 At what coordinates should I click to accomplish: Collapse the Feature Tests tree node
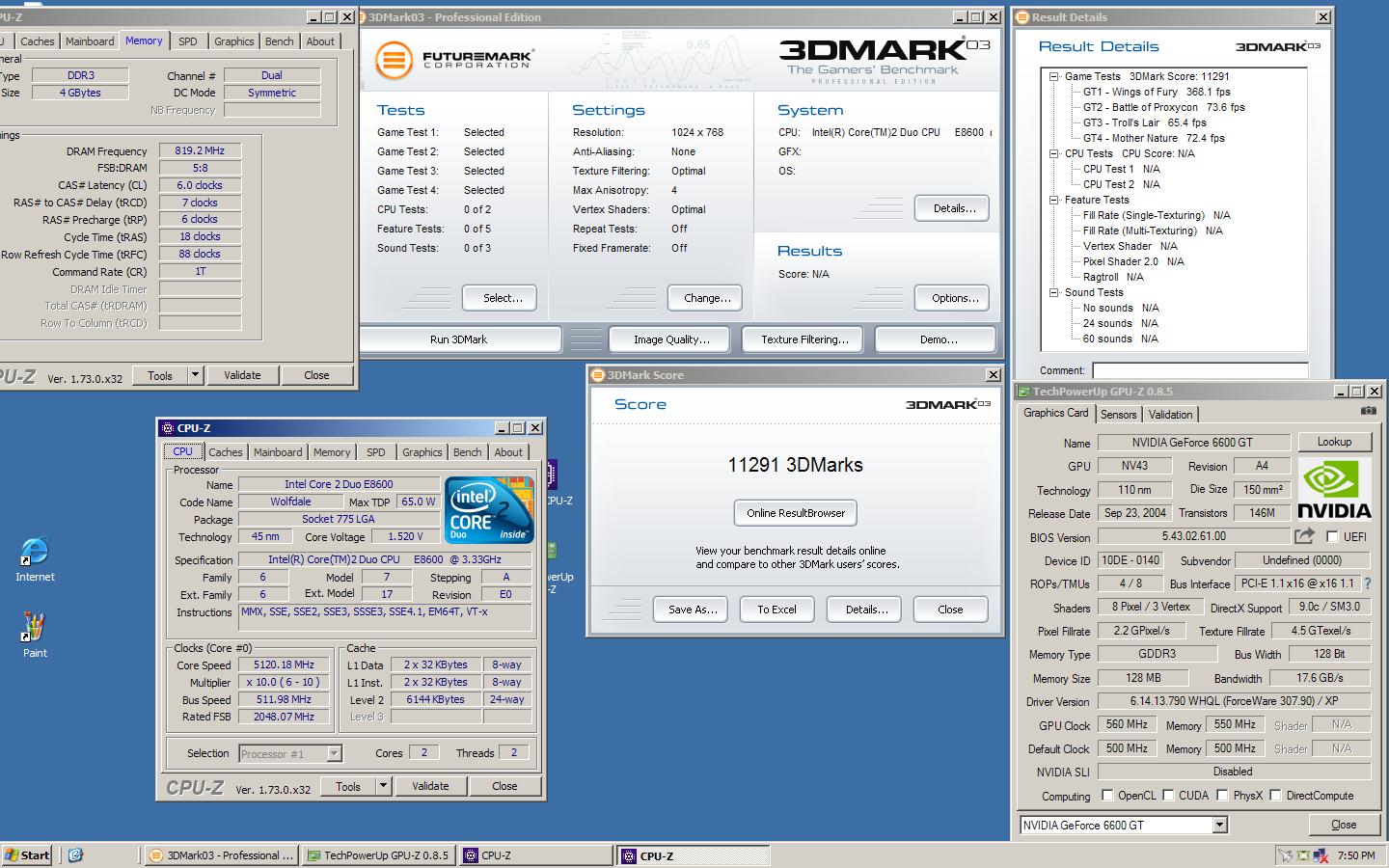pos(1054,200)
